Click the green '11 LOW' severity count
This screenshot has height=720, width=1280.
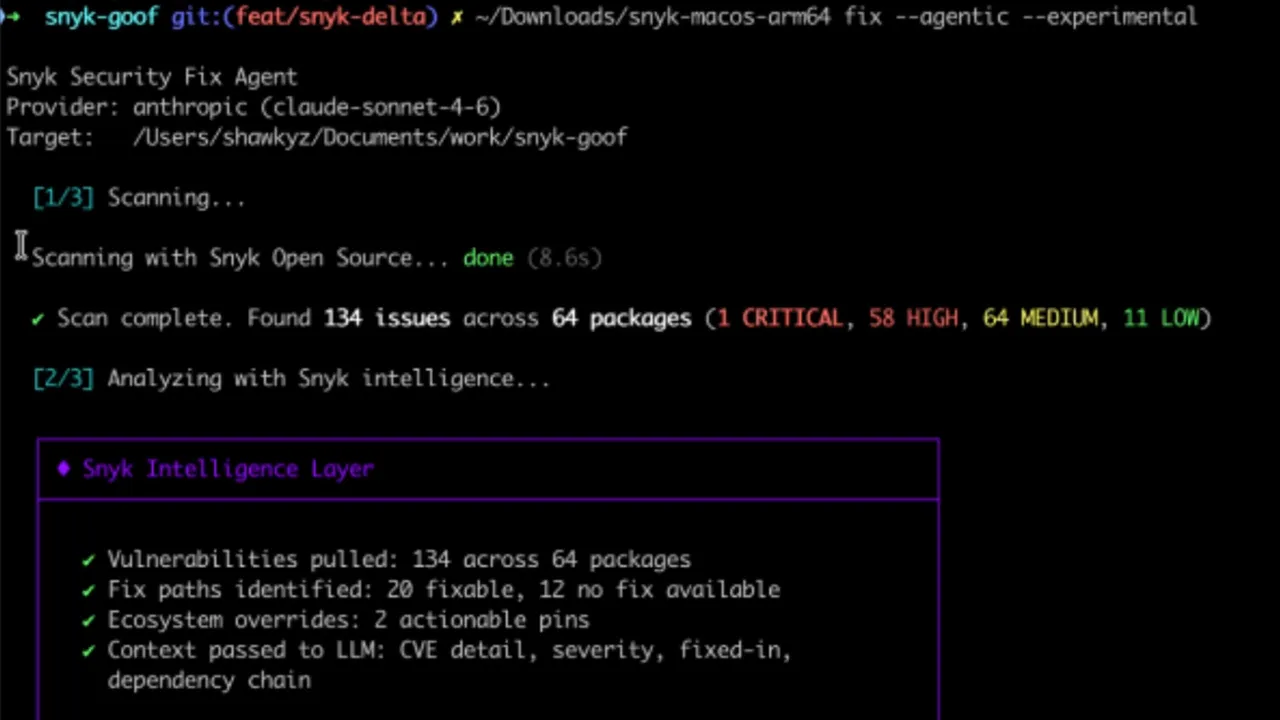point(1161,318)
